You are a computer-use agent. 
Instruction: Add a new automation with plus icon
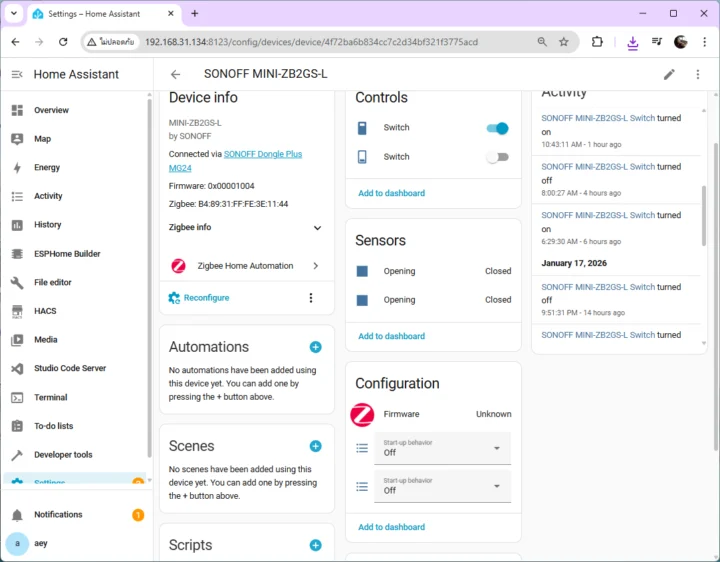[315, 347]
